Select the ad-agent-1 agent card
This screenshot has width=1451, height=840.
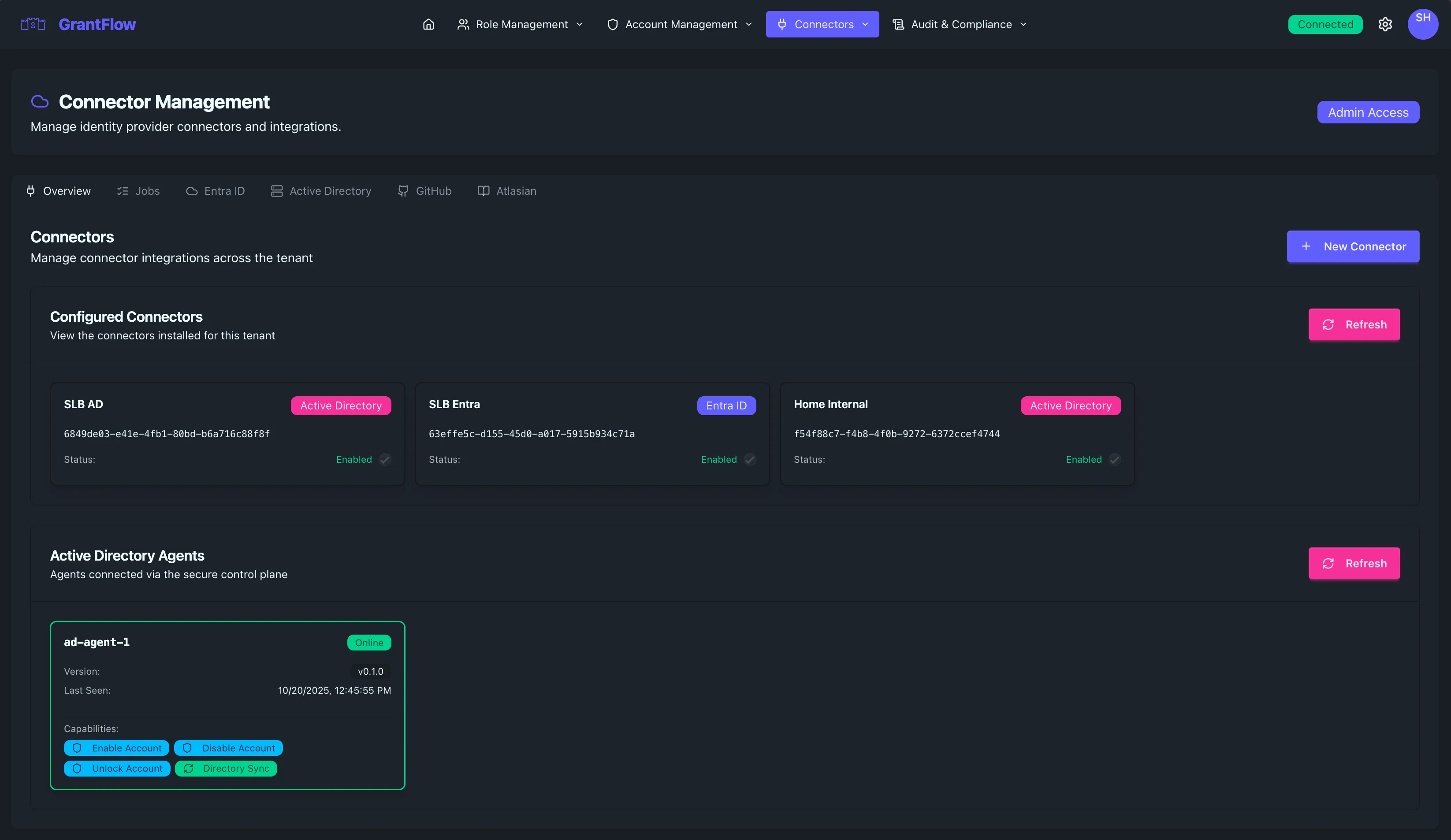[x=227, y=705]
